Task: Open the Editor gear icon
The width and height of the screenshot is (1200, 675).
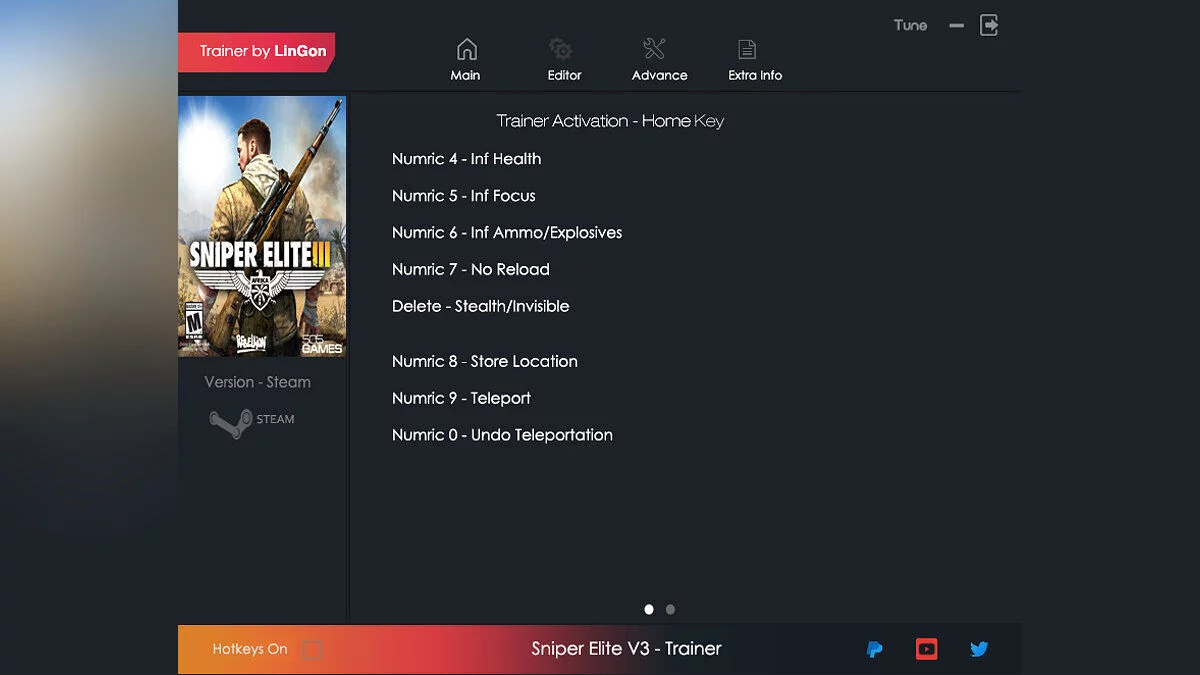Action: [x=561, y=49]
